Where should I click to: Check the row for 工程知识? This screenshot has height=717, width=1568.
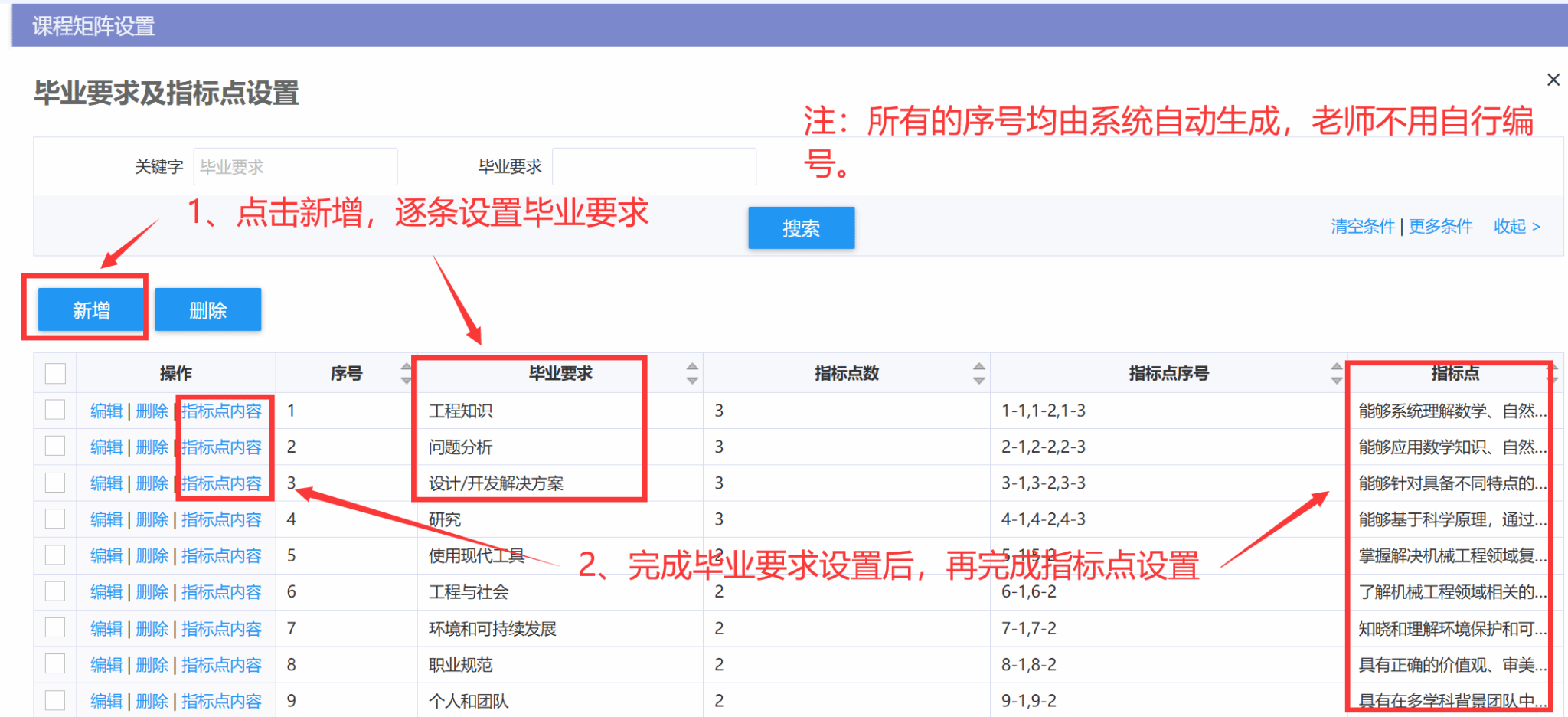point(55,410)
